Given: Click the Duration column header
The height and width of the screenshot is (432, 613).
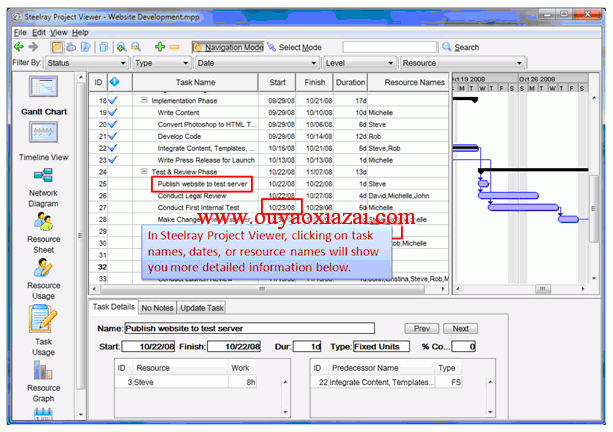Looking at the screenshot, I should 350,82.
